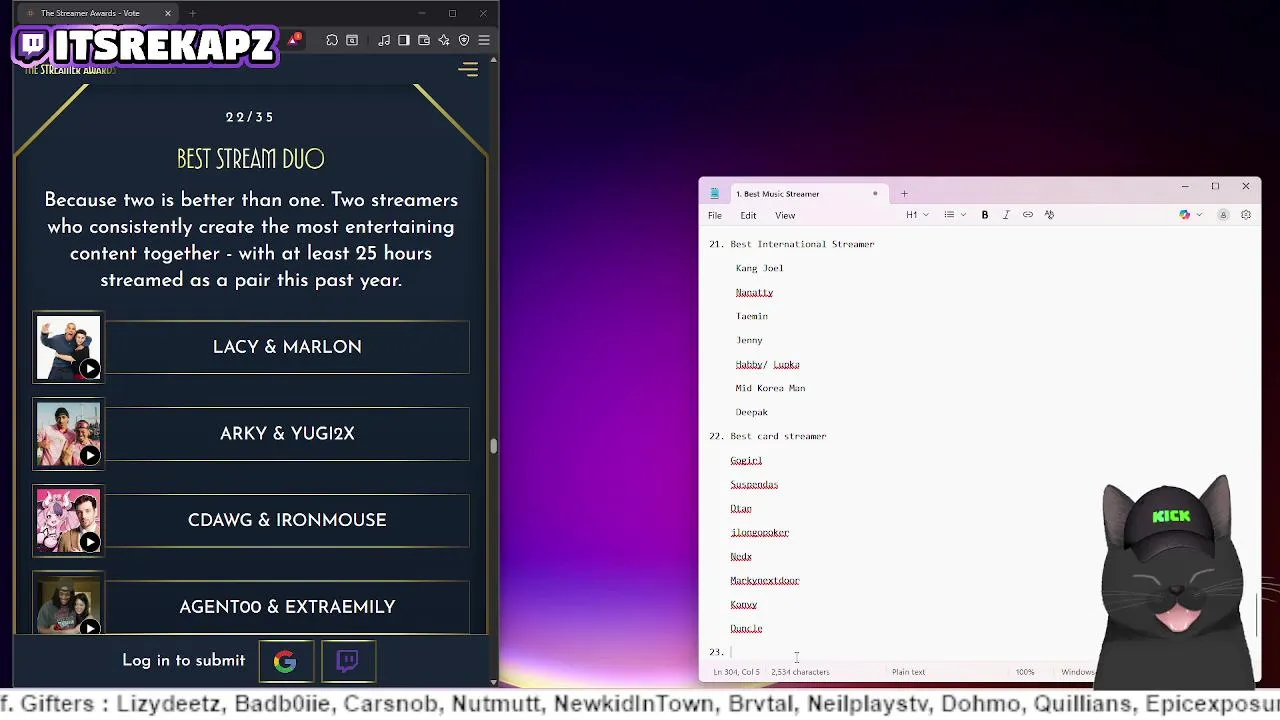Play the Lacy & Marlon clip
The width and height of the screenshot is (1280, 720).
click(x=90, y=369)
